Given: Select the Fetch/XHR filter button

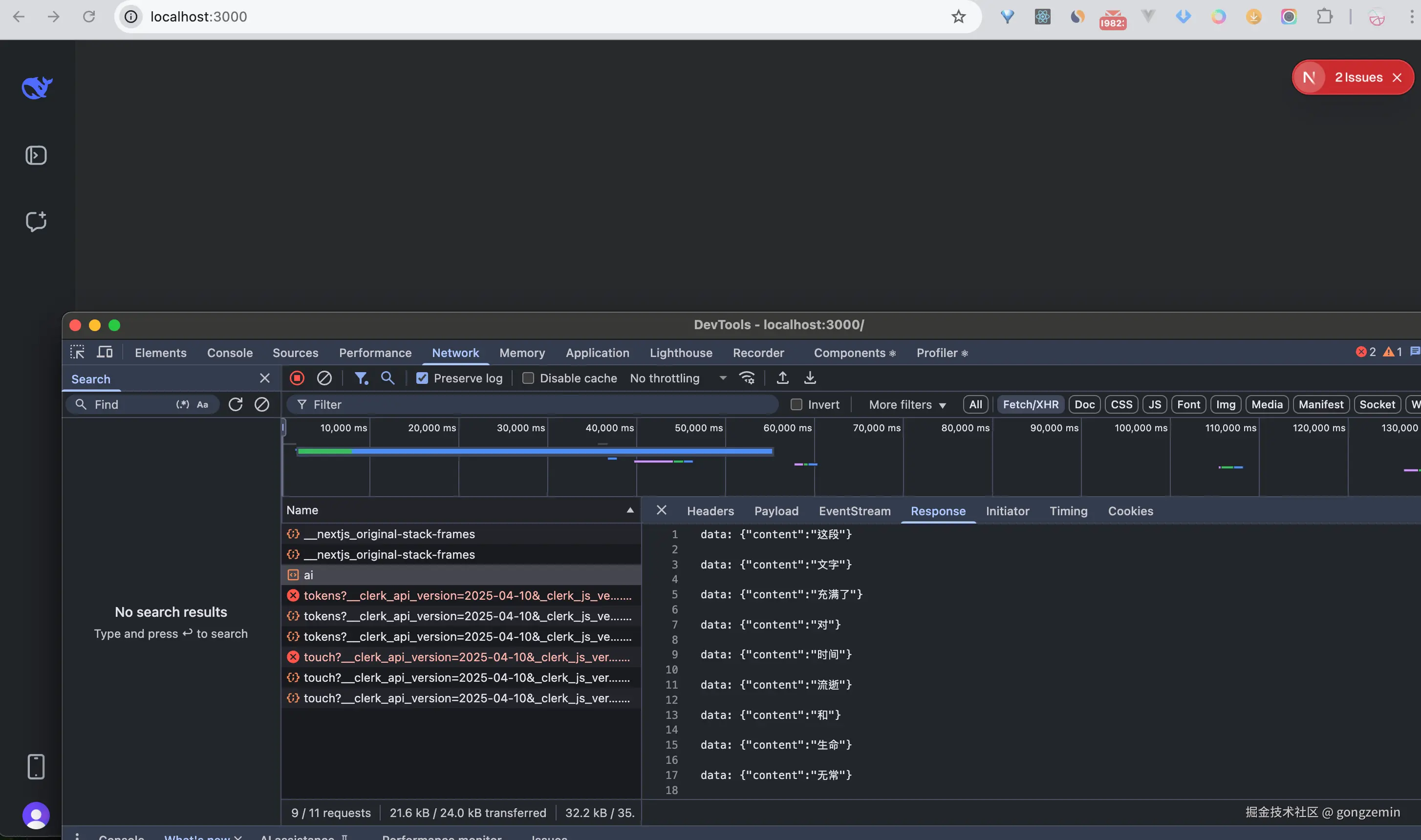Looking at the screenshot, I should [1030, 405].
